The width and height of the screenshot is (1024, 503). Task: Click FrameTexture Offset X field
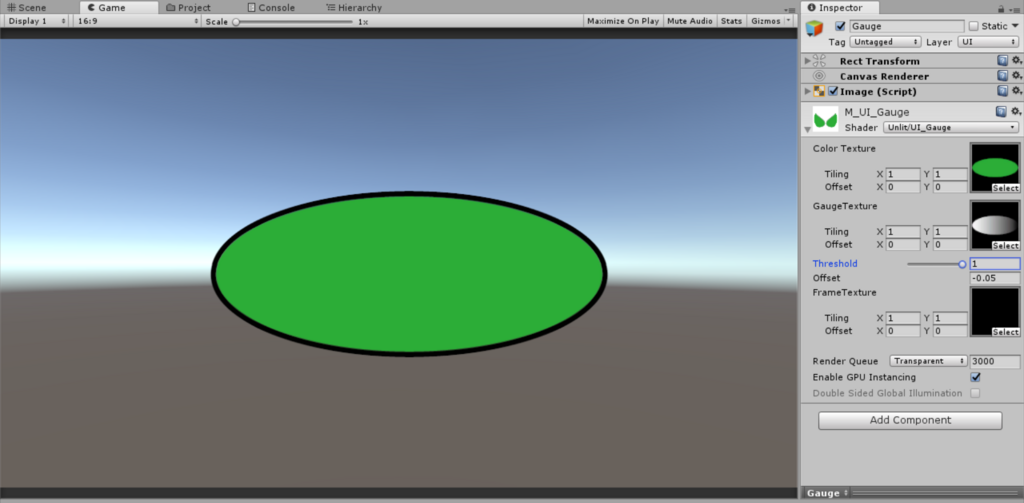pyautogui.click(x=903, y=331)
